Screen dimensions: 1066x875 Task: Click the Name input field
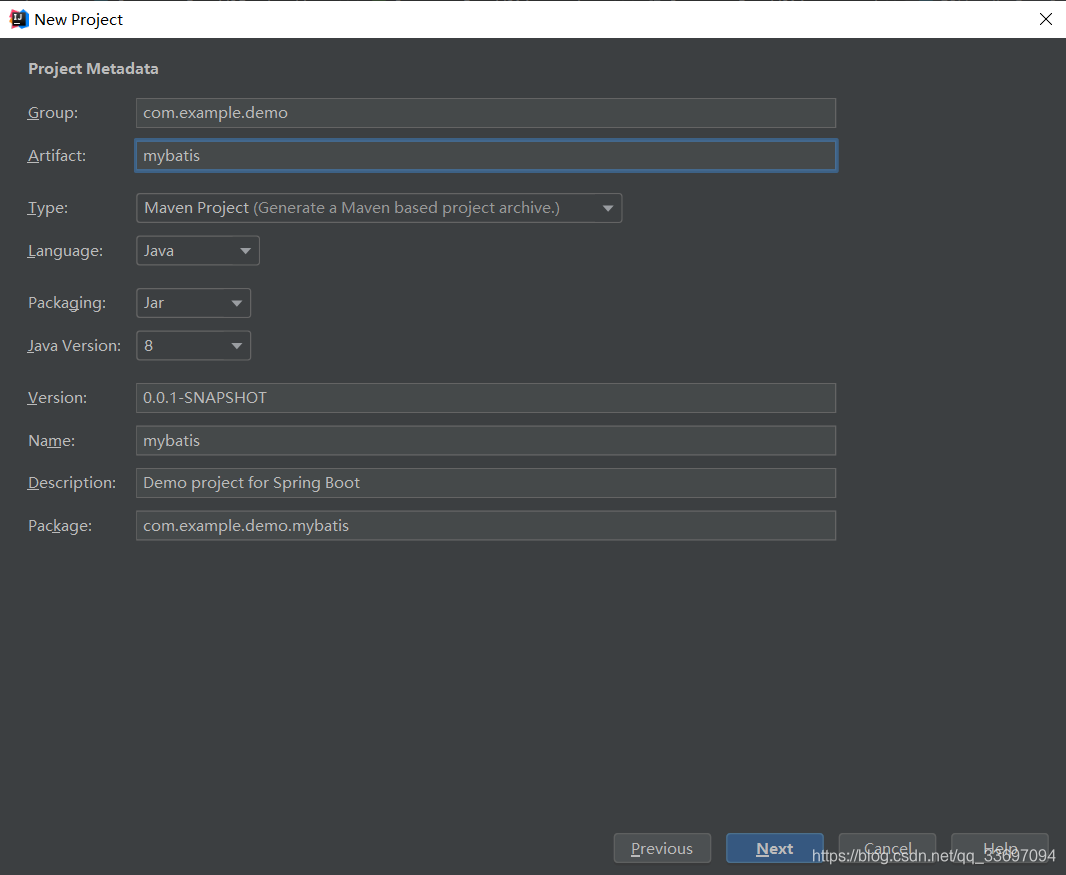tap(485, 441)
